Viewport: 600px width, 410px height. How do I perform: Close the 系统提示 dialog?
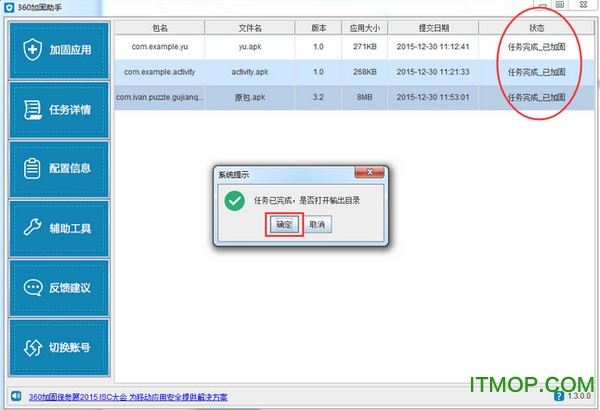369,172
